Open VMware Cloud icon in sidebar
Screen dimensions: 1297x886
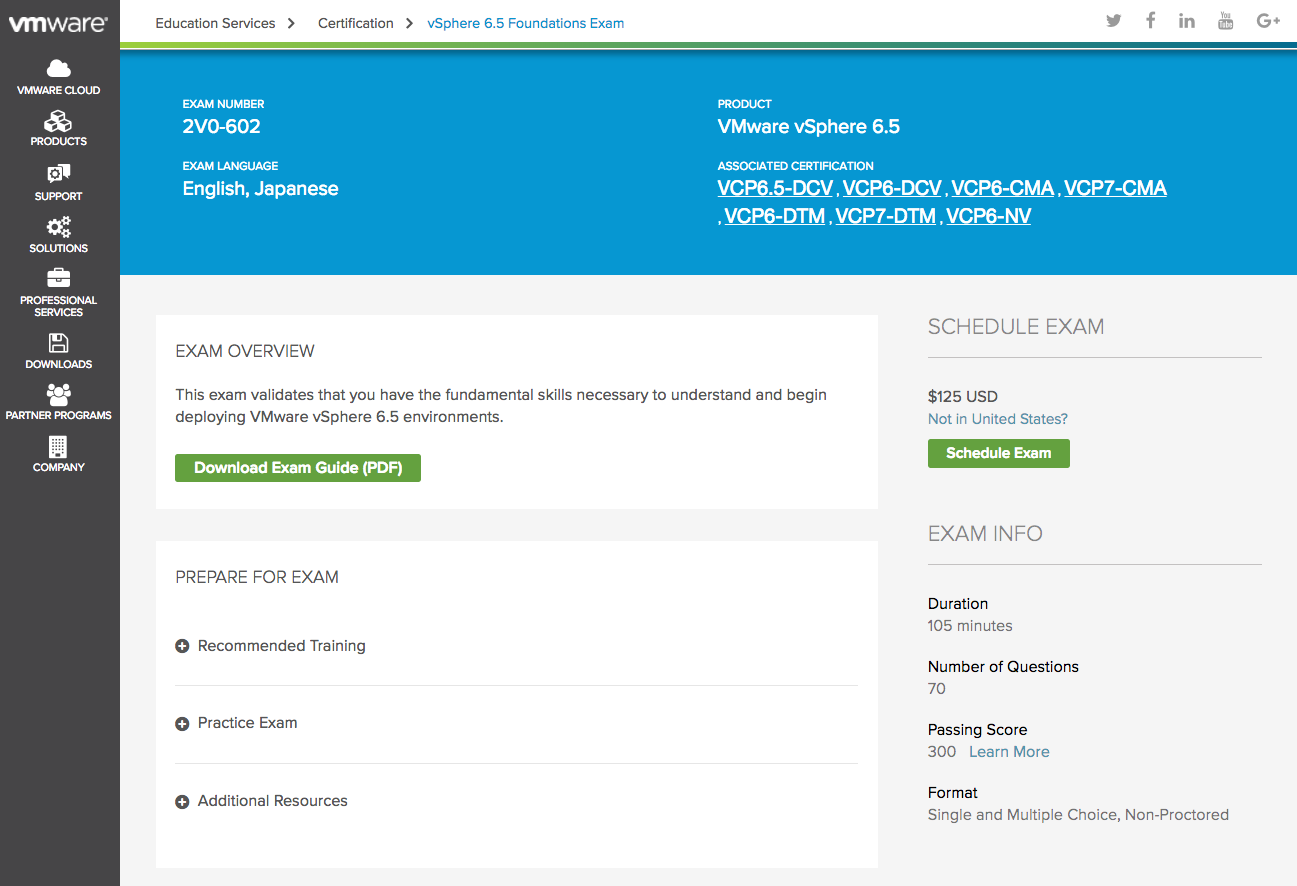59,68
